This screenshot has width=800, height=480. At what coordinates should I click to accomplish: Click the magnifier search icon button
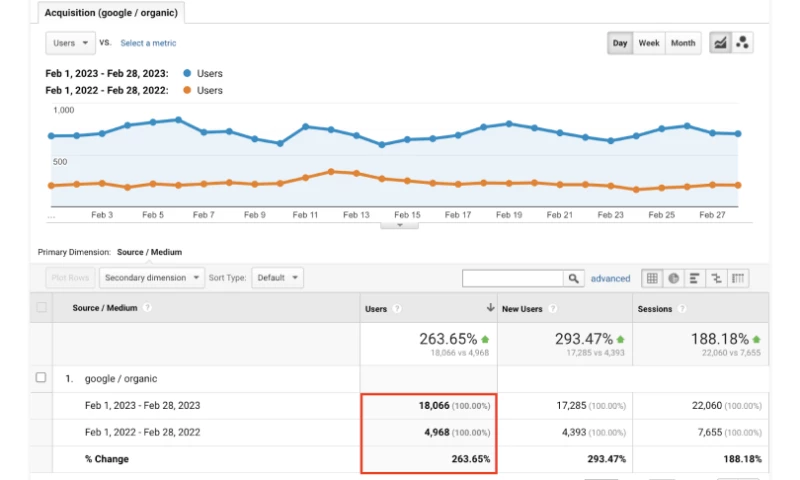pyautogui.click(x=574, y=278)
